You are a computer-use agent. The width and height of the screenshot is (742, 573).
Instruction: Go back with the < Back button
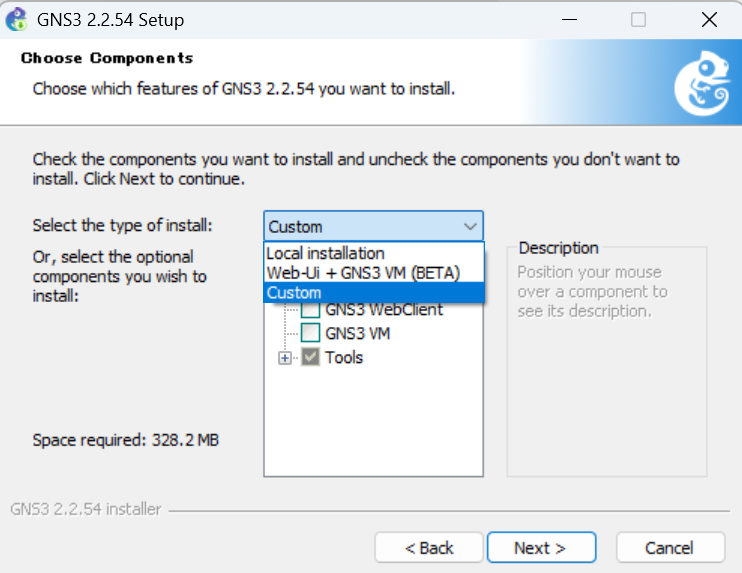(429, 548)
